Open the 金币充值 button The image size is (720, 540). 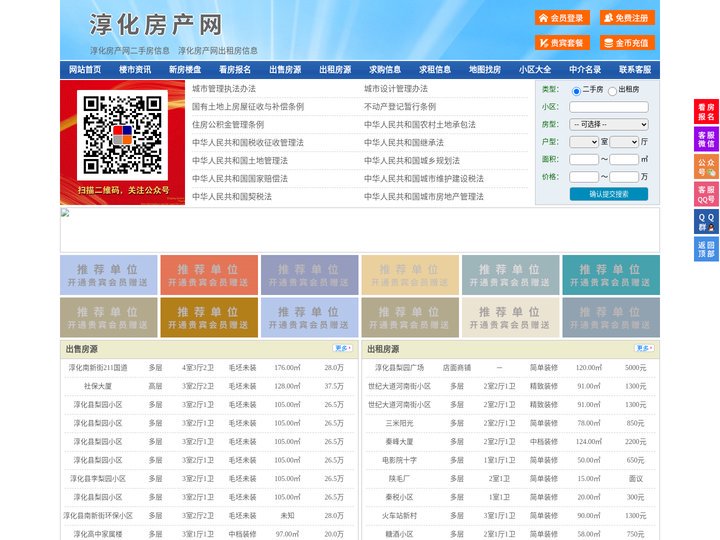pyautogui.click(x=627, y=43)
